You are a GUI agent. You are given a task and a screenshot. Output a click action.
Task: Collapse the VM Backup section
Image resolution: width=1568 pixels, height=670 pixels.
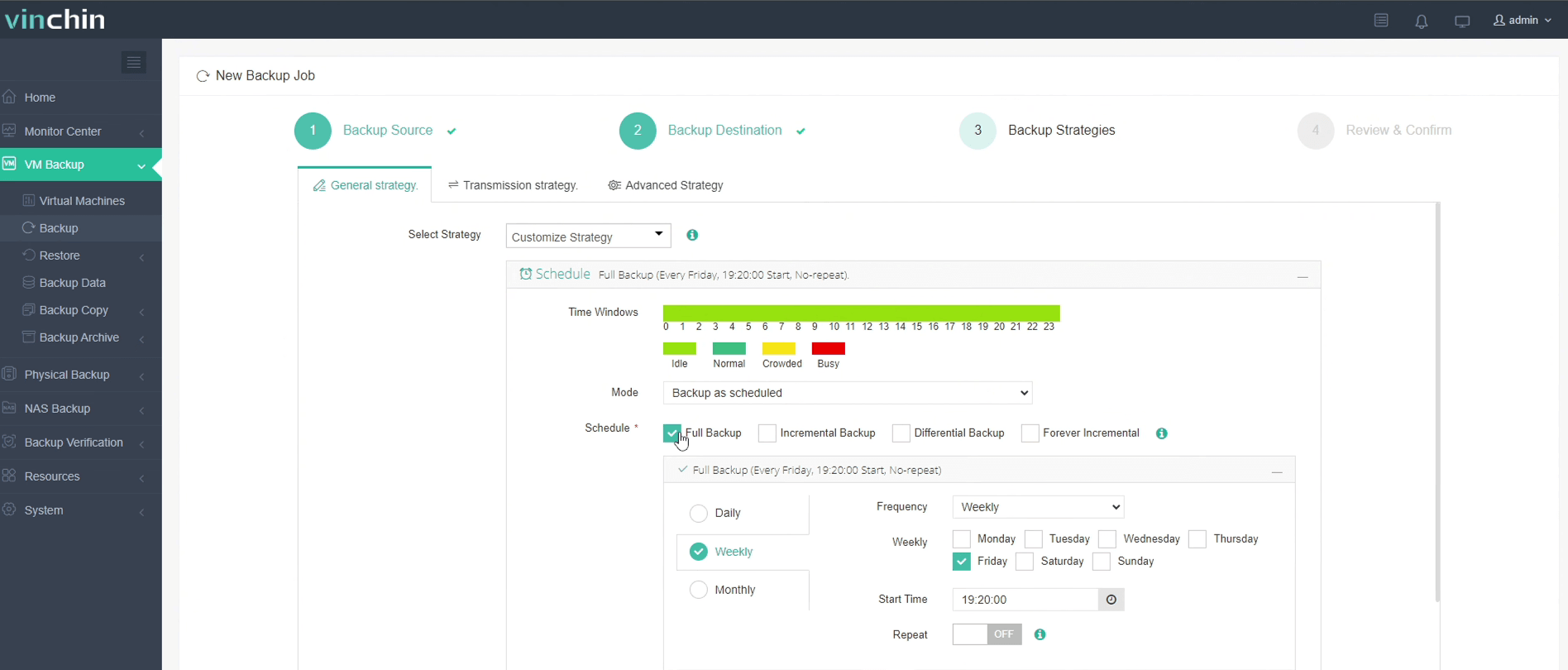point(81,165)
